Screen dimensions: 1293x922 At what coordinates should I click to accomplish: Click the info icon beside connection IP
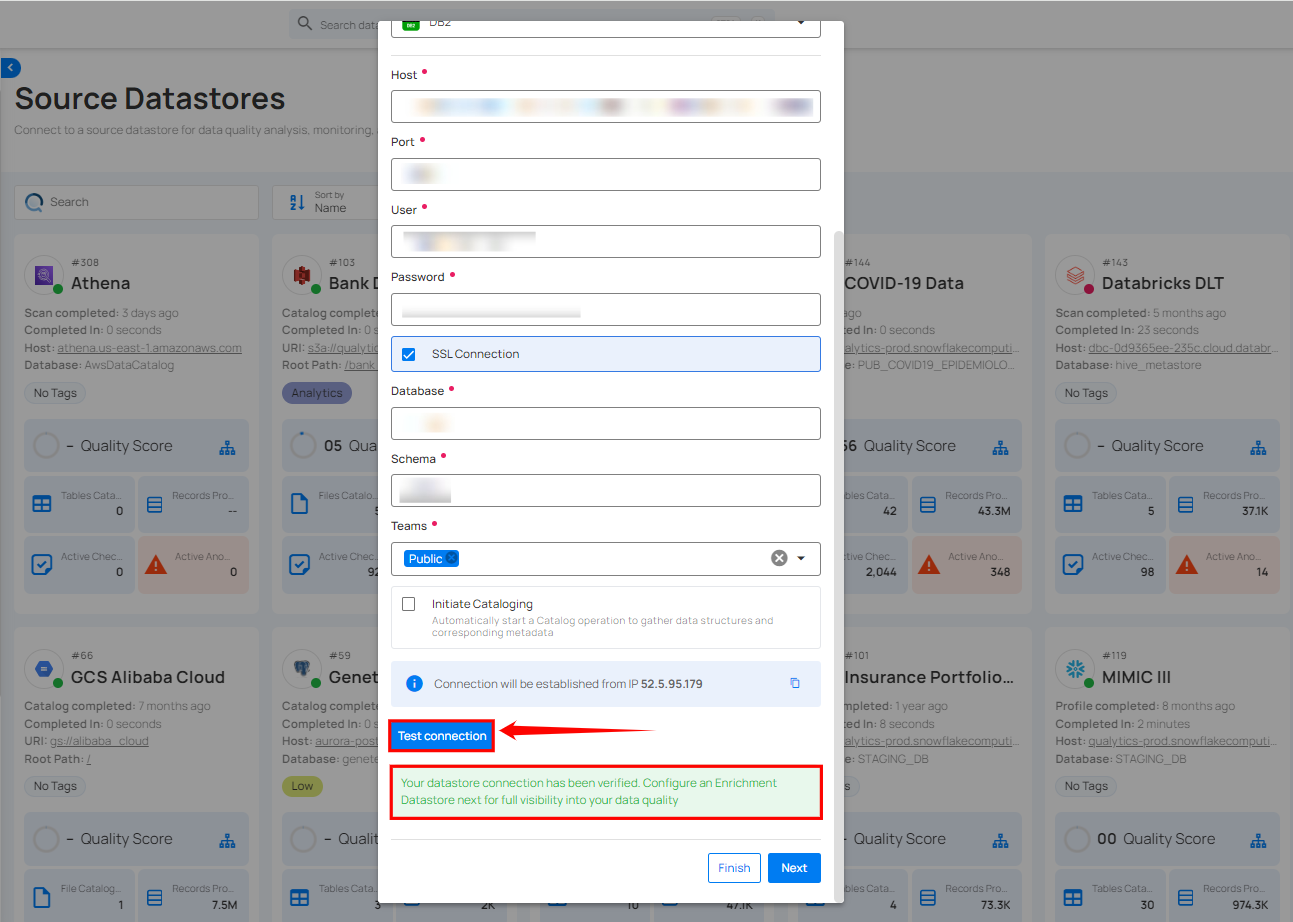pyautogui.click(x=414, y=684)
